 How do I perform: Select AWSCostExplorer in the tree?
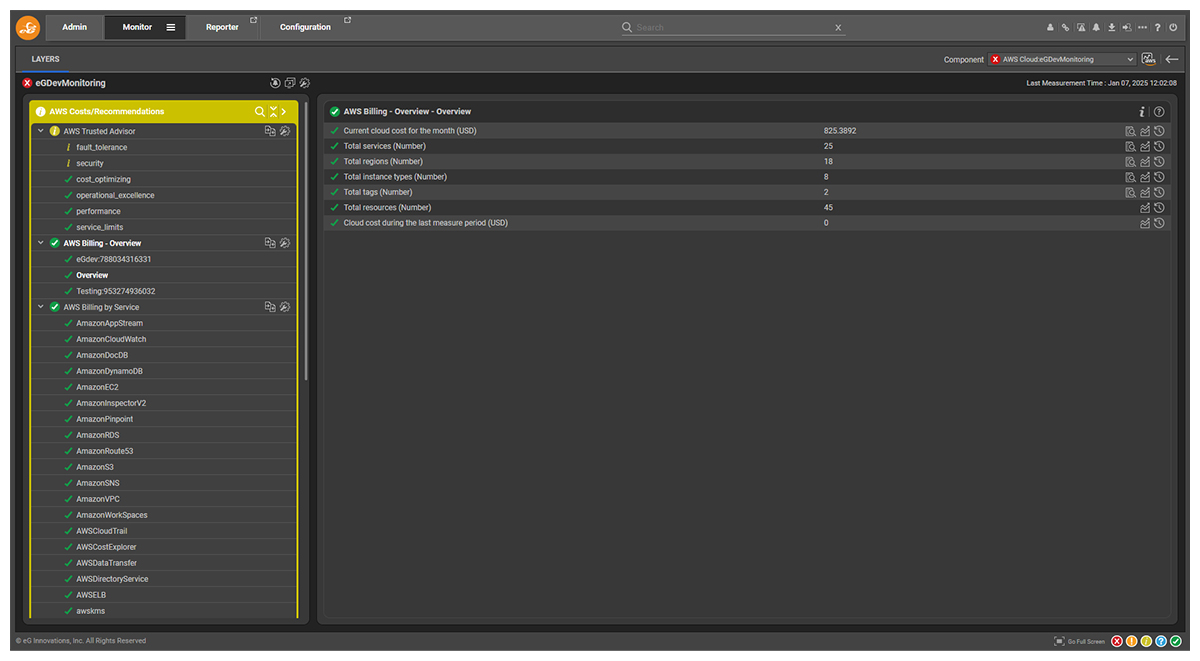pyautogui.click(x=106, y=547)
